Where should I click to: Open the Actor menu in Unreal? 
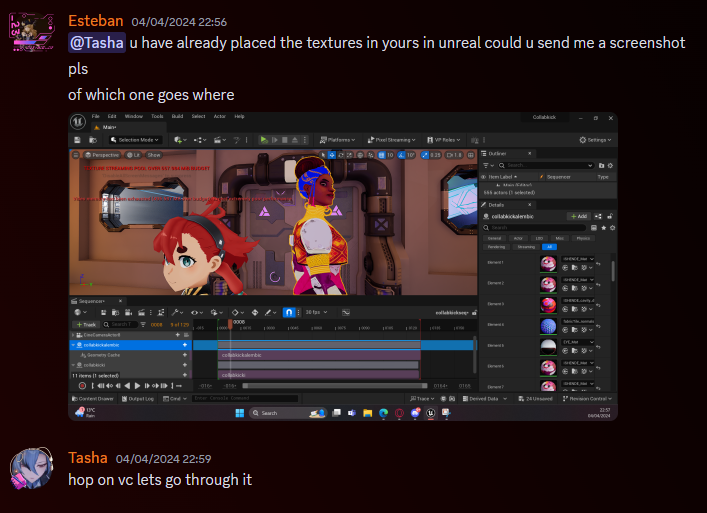[x=220, y=116]
